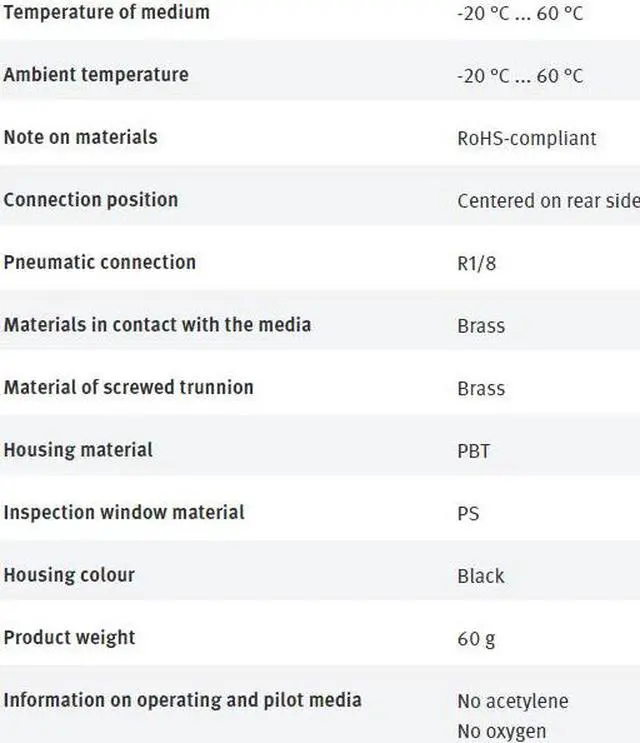The height and width of the screenshot is (743, 640).
Task: Click the "Connection position" label
Action: (91, 200)
